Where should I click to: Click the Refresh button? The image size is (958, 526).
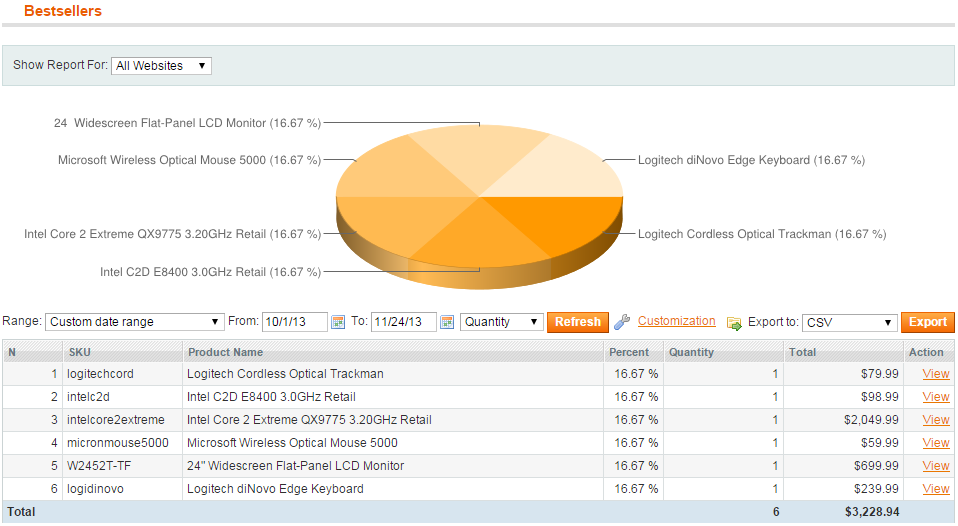click(x=577, y=322)
